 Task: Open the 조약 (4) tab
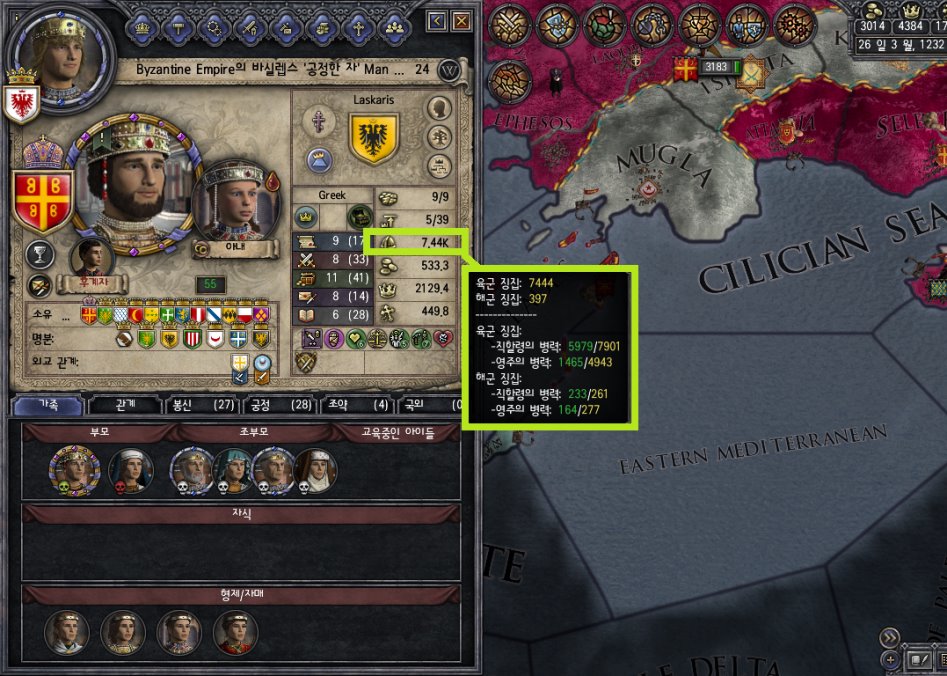(358, 405)
